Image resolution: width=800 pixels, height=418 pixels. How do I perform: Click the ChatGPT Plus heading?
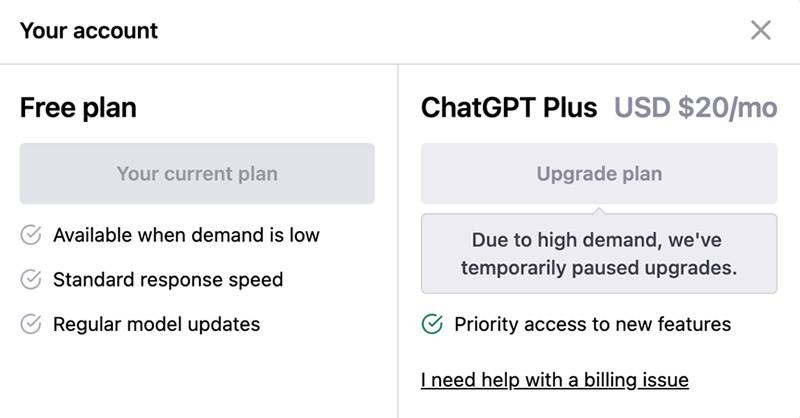(x=509, y=108)
